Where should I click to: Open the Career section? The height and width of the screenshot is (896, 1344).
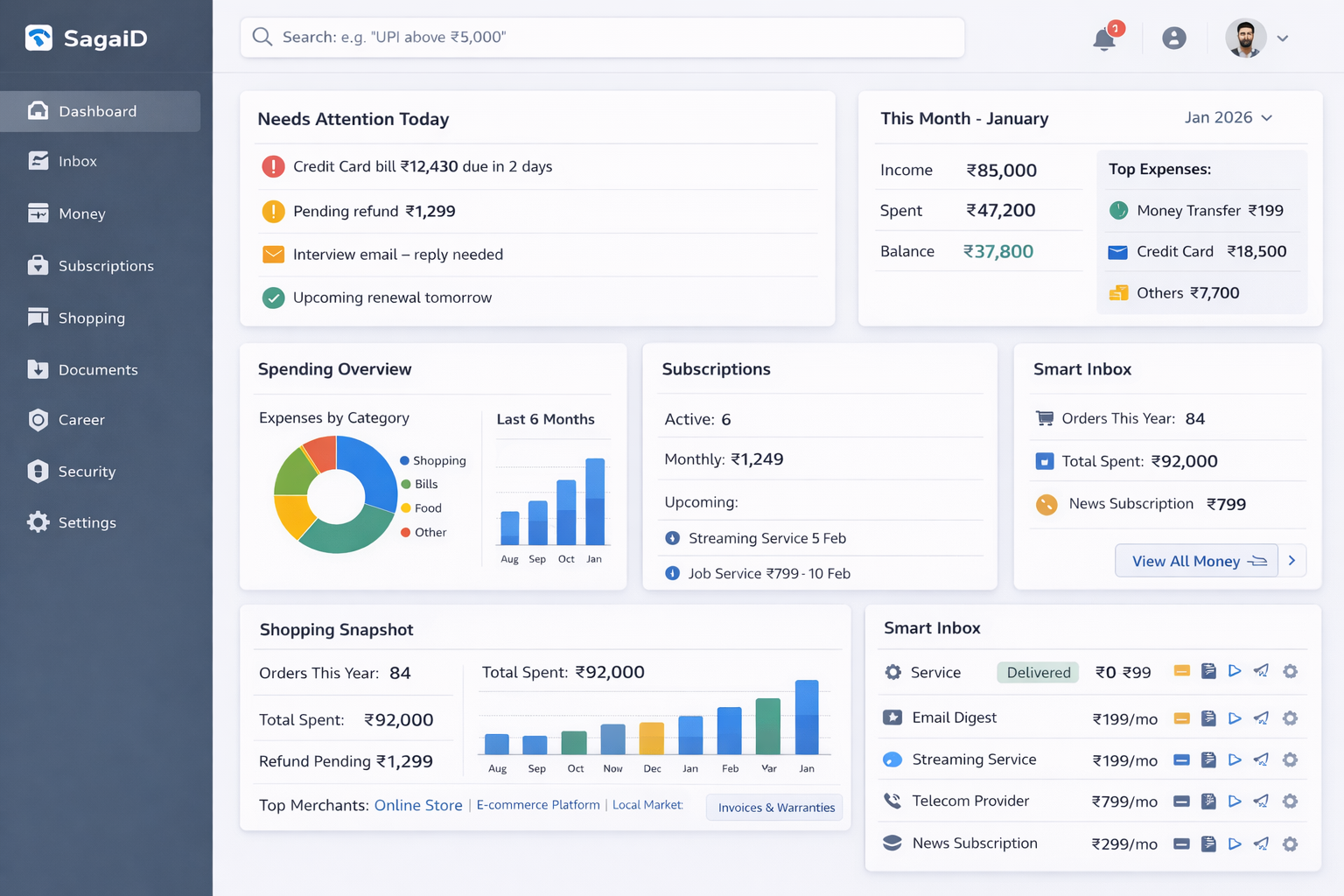pos(80,420)
